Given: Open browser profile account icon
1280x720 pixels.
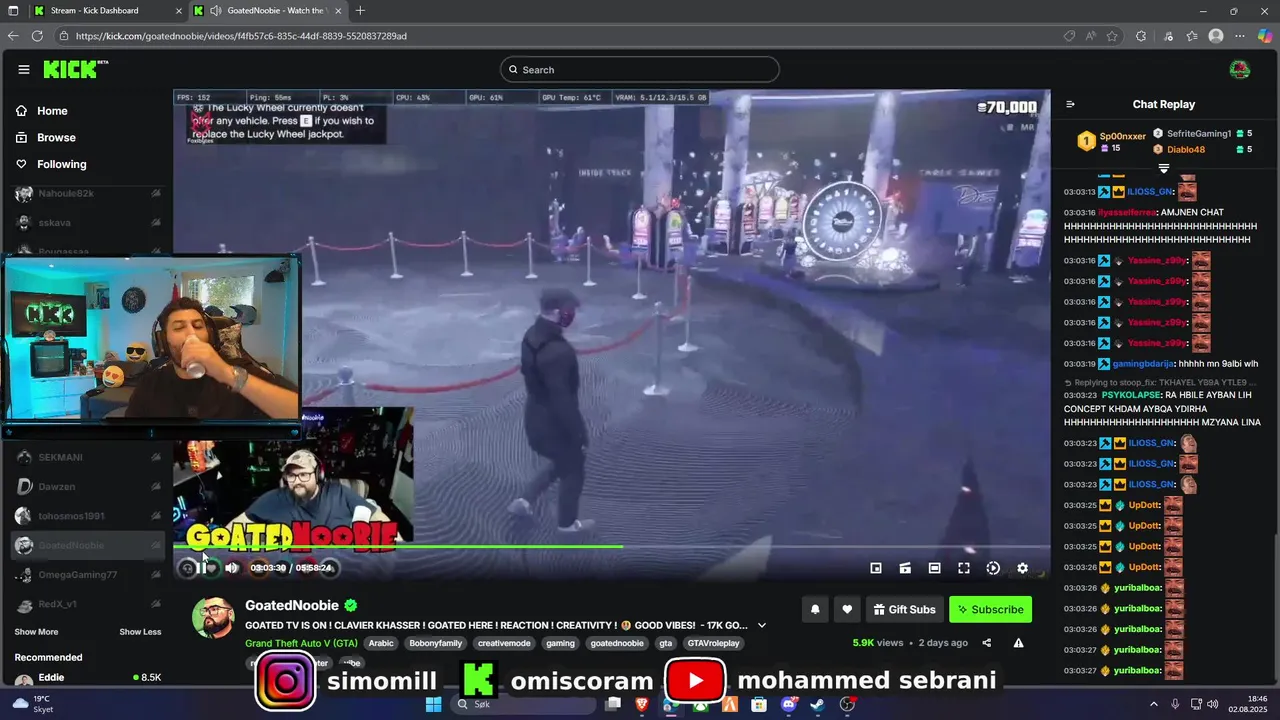Looking at the screenshot, I should pos(1216,36).
